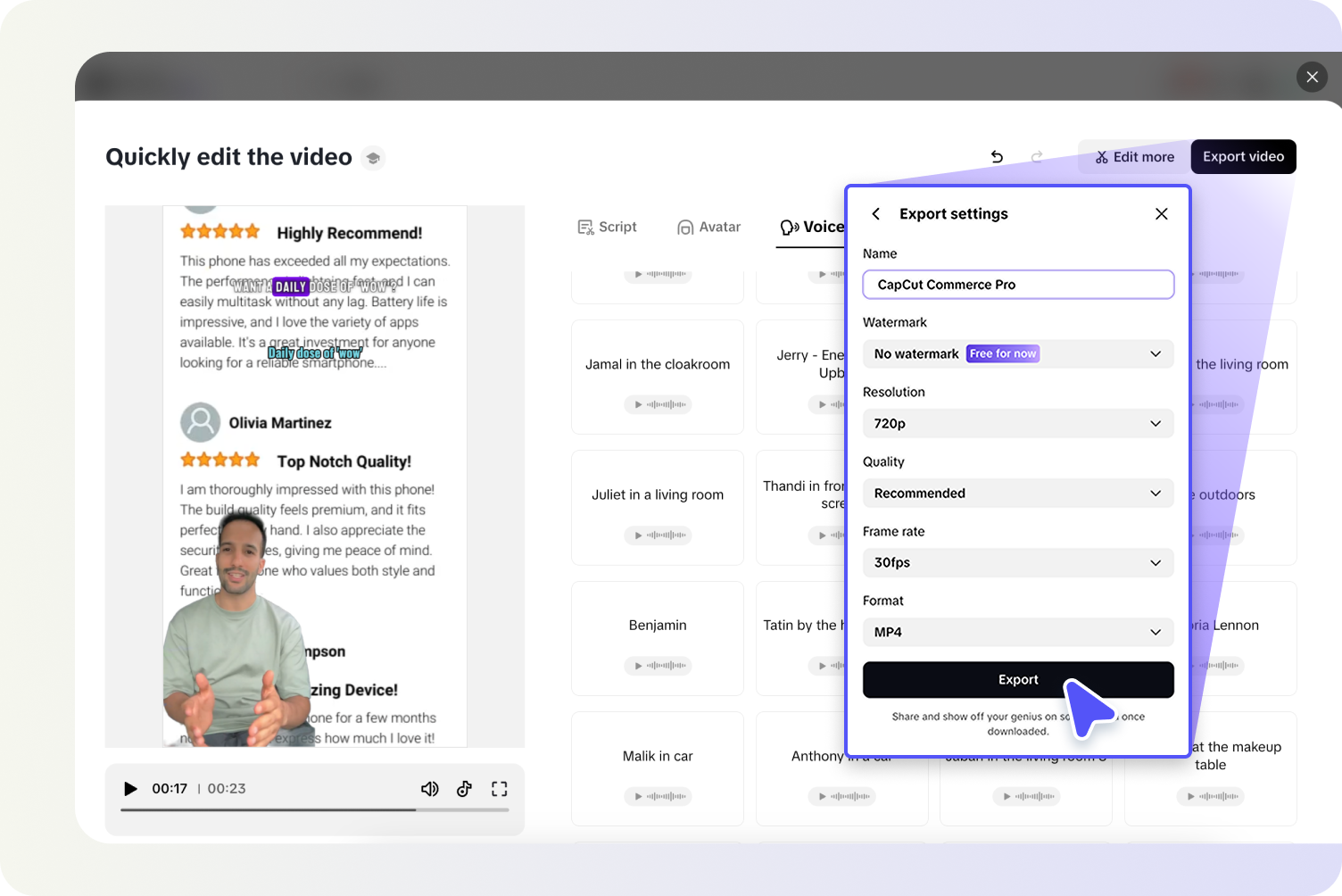The height and width of the screenshot is (896, 1342).
Task: Click the undo arrow icon
Action: pos(997,156)
